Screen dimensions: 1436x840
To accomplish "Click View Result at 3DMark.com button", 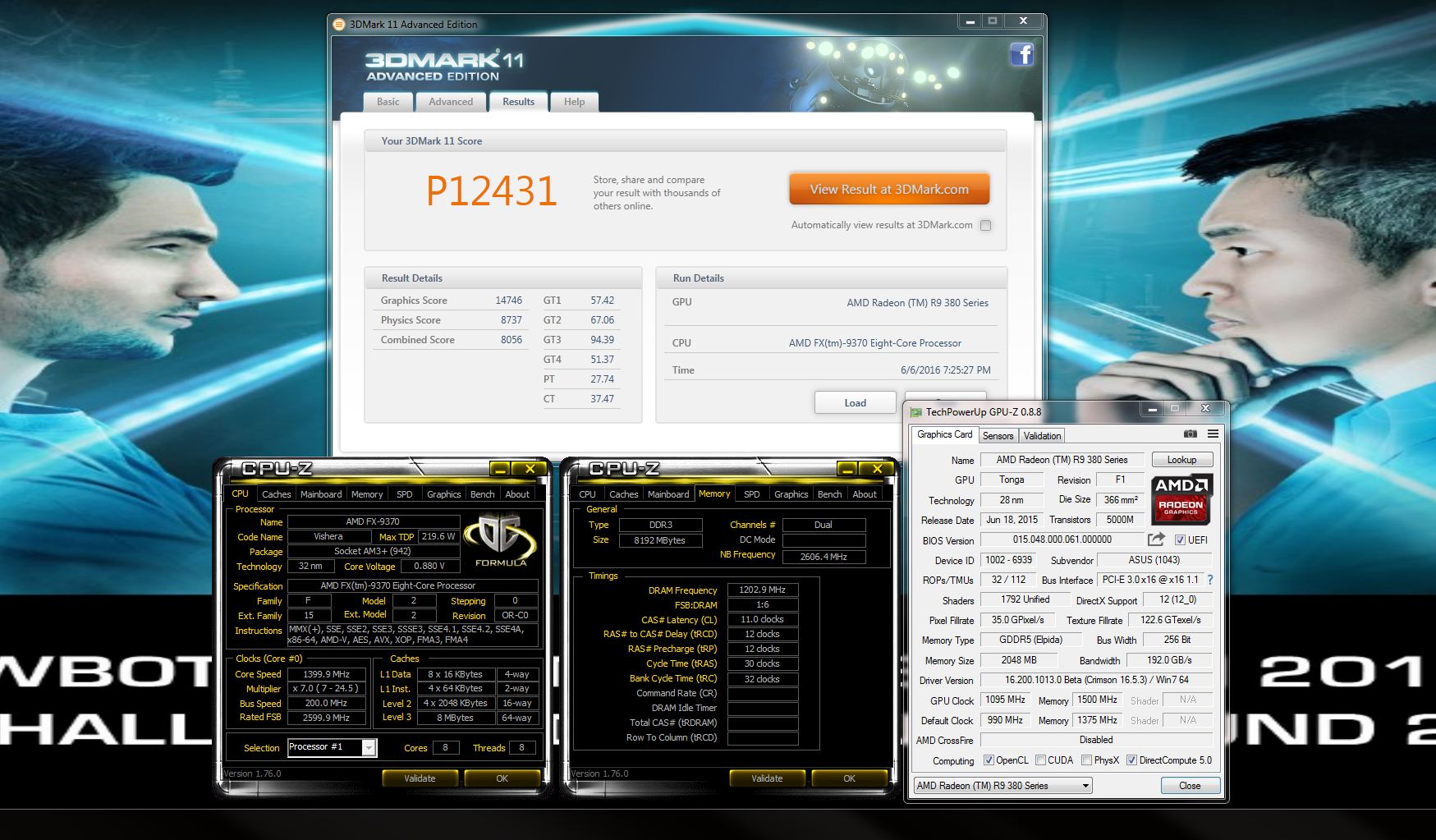I will 889,189.
